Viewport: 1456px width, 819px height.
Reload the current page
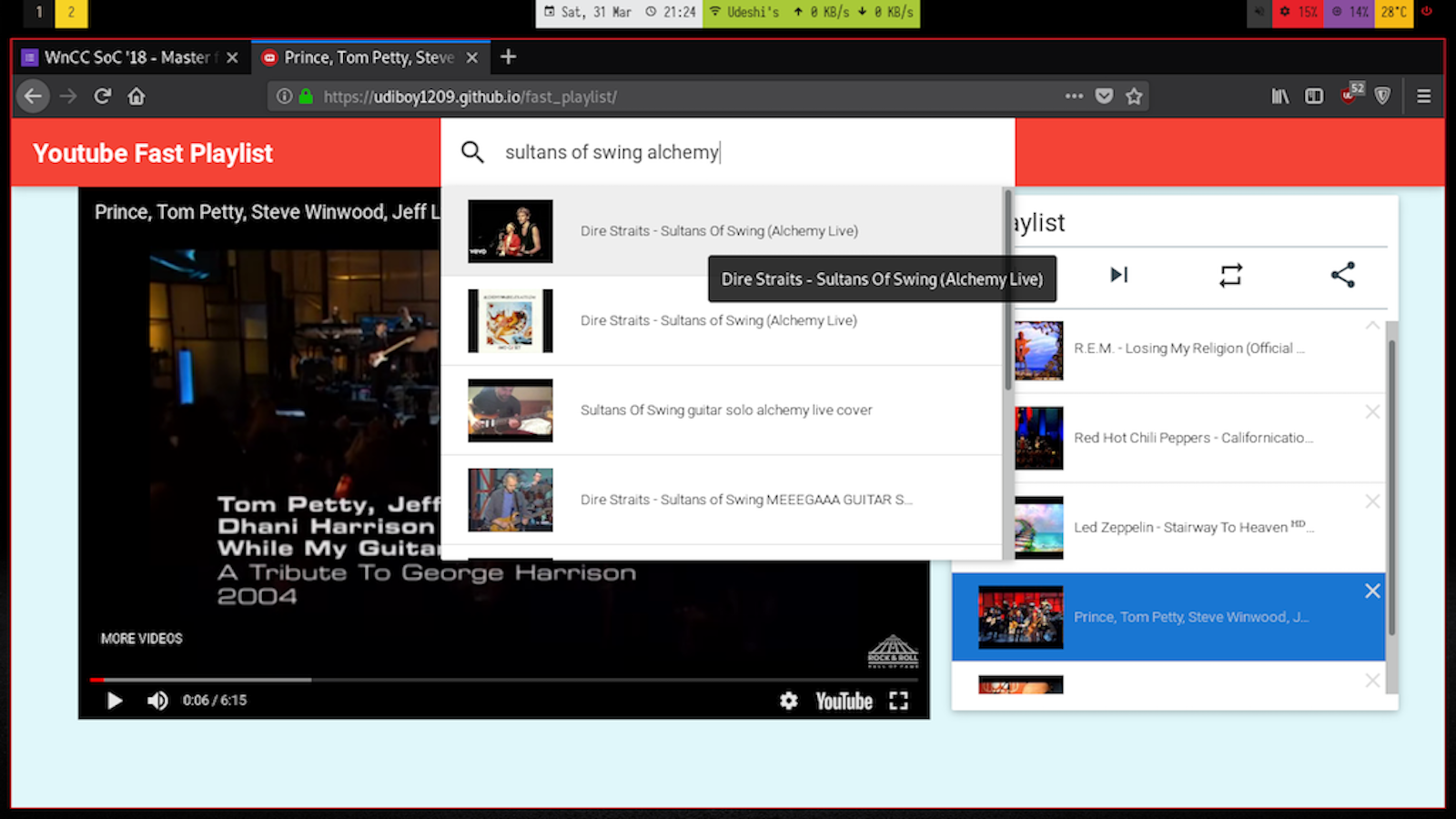tap(102, 96)
